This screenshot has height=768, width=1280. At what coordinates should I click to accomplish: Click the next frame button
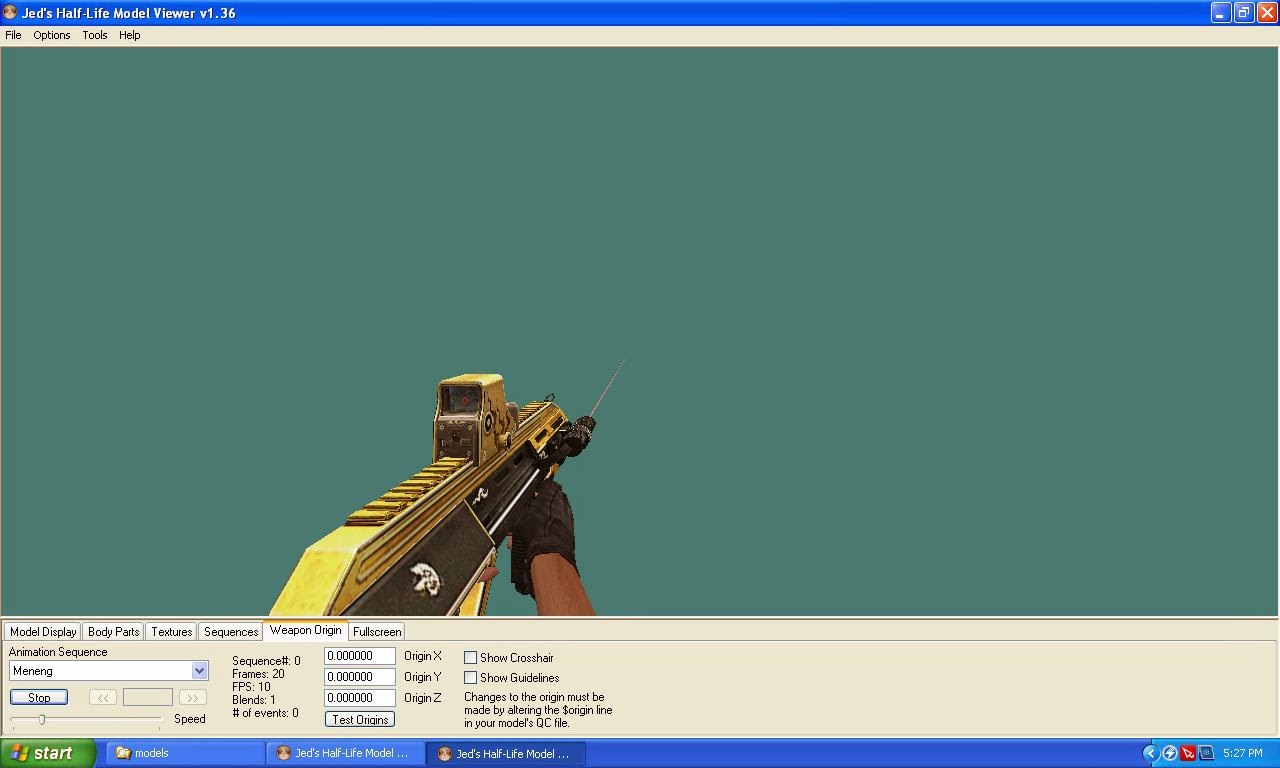[x=192, y=698]
